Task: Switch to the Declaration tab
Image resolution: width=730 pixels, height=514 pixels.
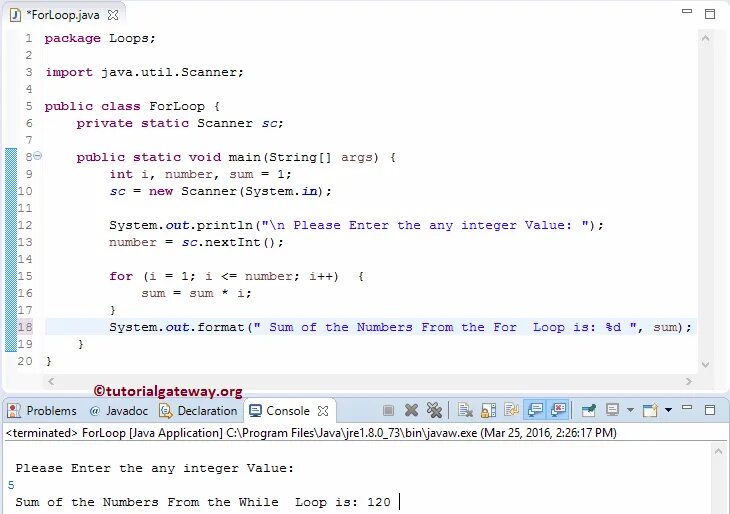Action: pos(199,411)
